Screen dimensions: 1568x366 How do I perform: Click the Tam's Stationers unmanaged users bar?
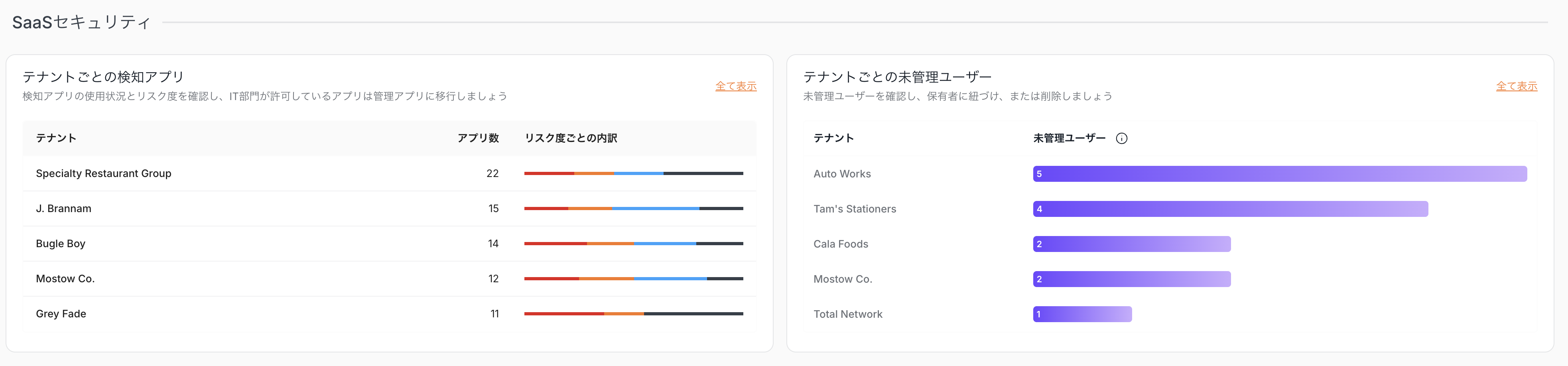(x=1229, y=209)
